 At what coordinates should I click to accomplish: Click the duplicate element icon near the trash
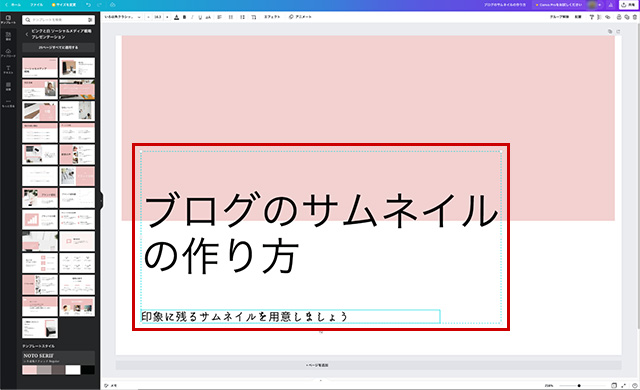pyautogui.click(x=627, y=17)
